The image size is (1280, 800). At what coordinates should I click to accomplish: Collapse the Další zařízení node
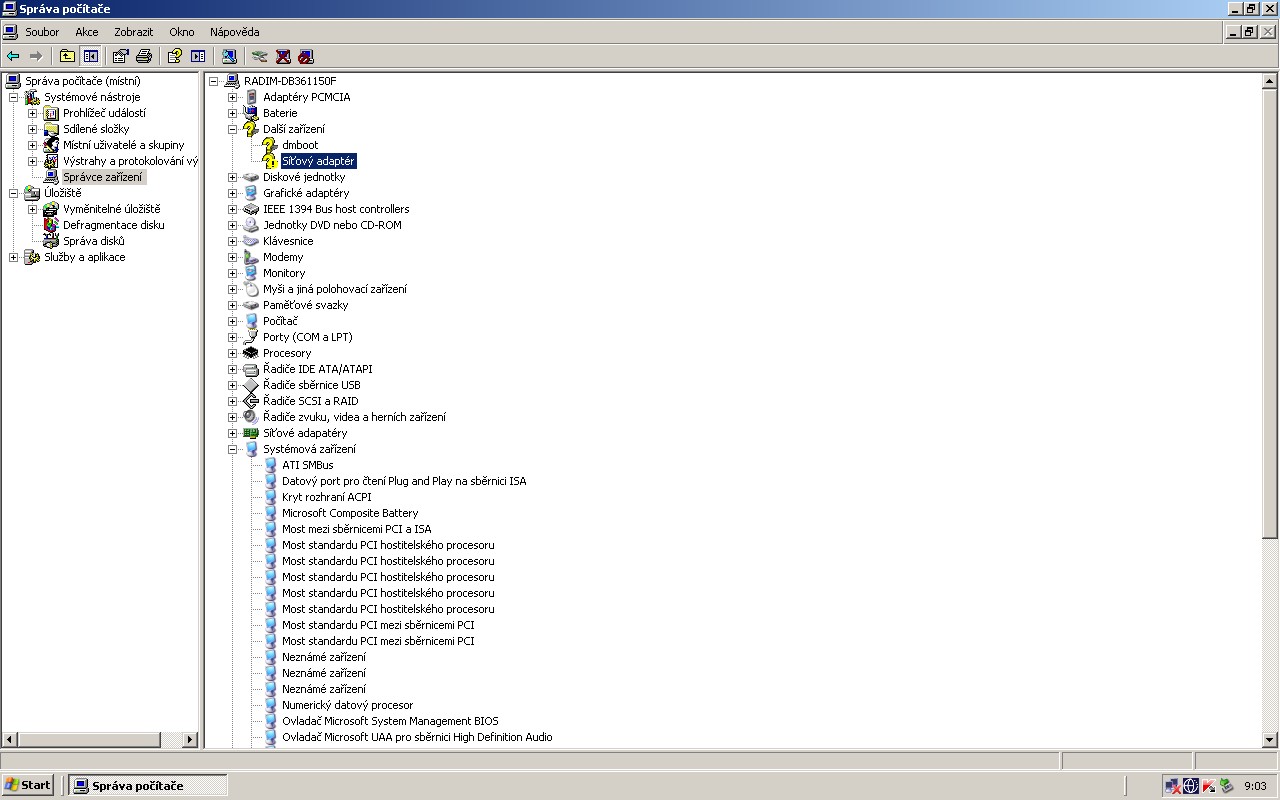(x=233, y=129)
